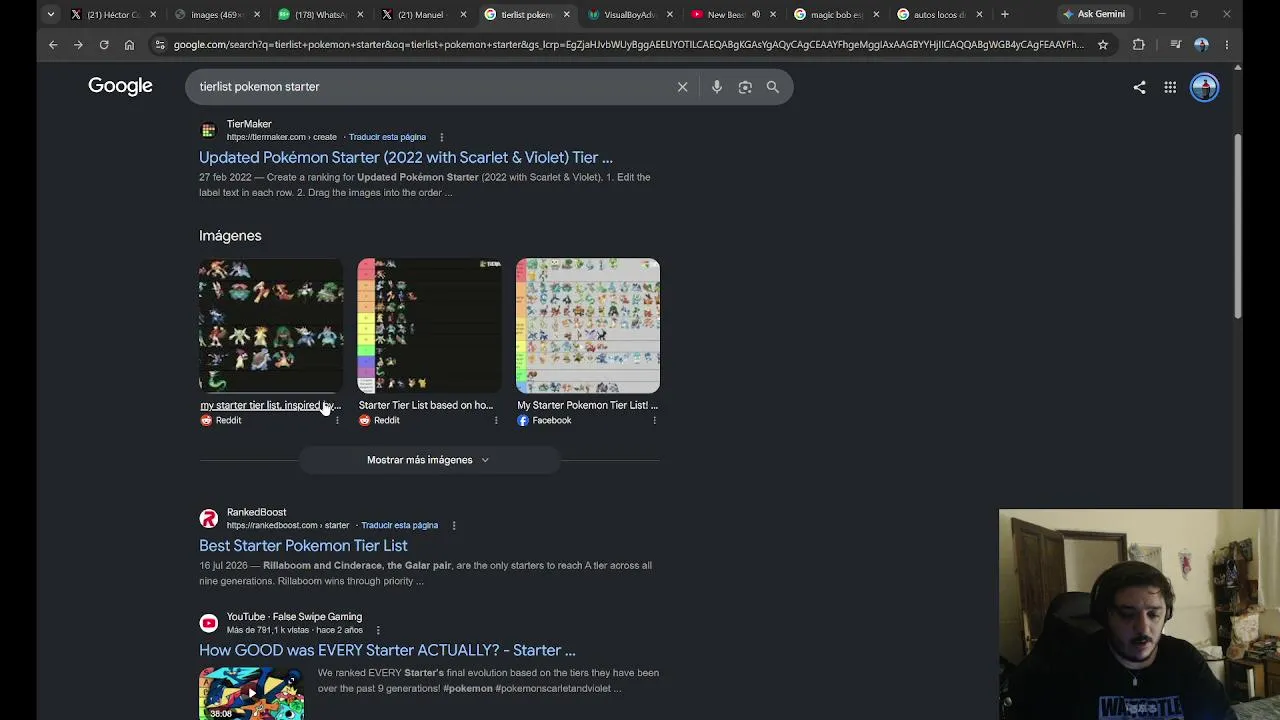
Task: Expand Mostrar más imágenes
Action: [428, 460]
